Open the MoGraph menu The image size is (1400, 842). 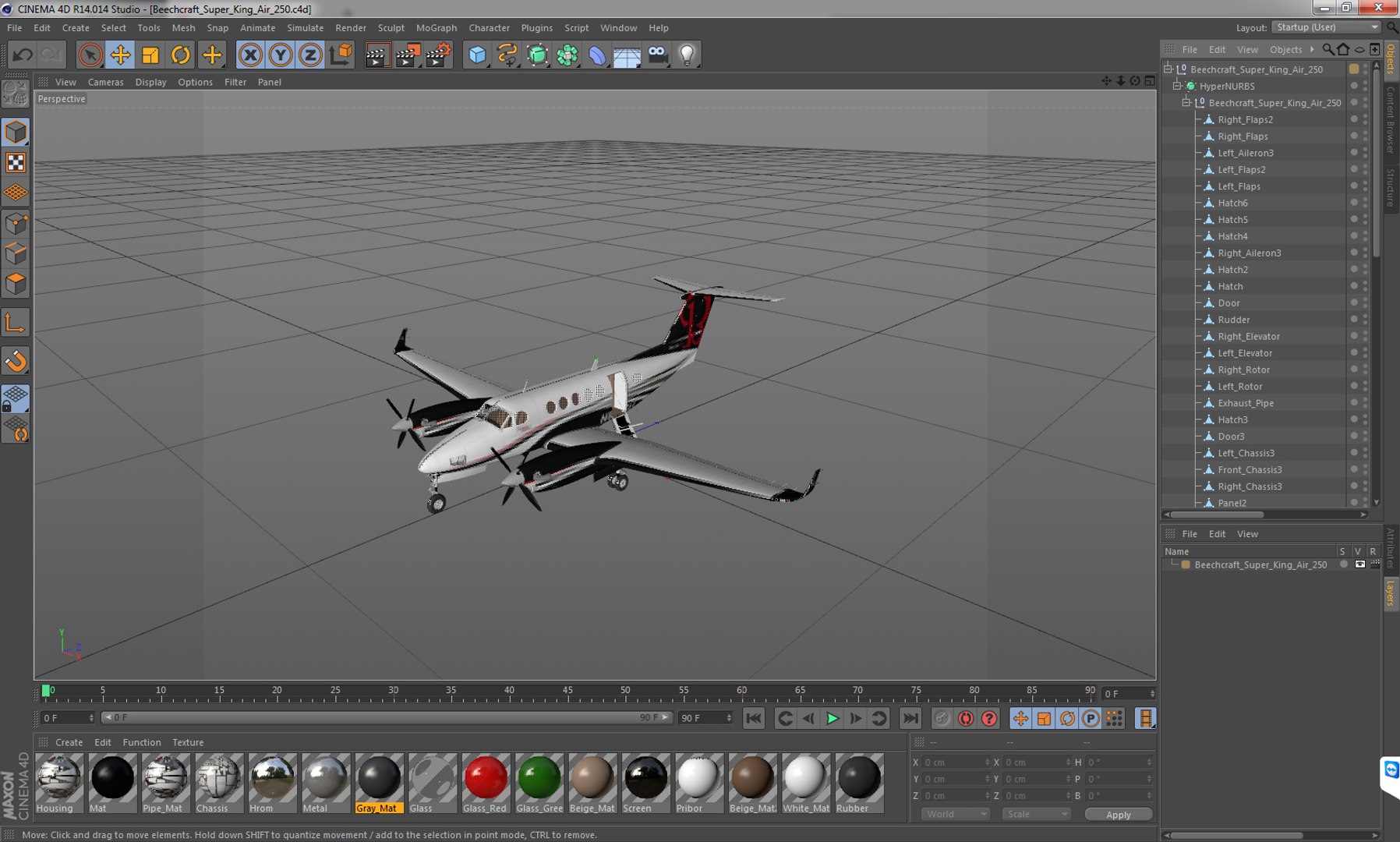click(x=437, y=27)
